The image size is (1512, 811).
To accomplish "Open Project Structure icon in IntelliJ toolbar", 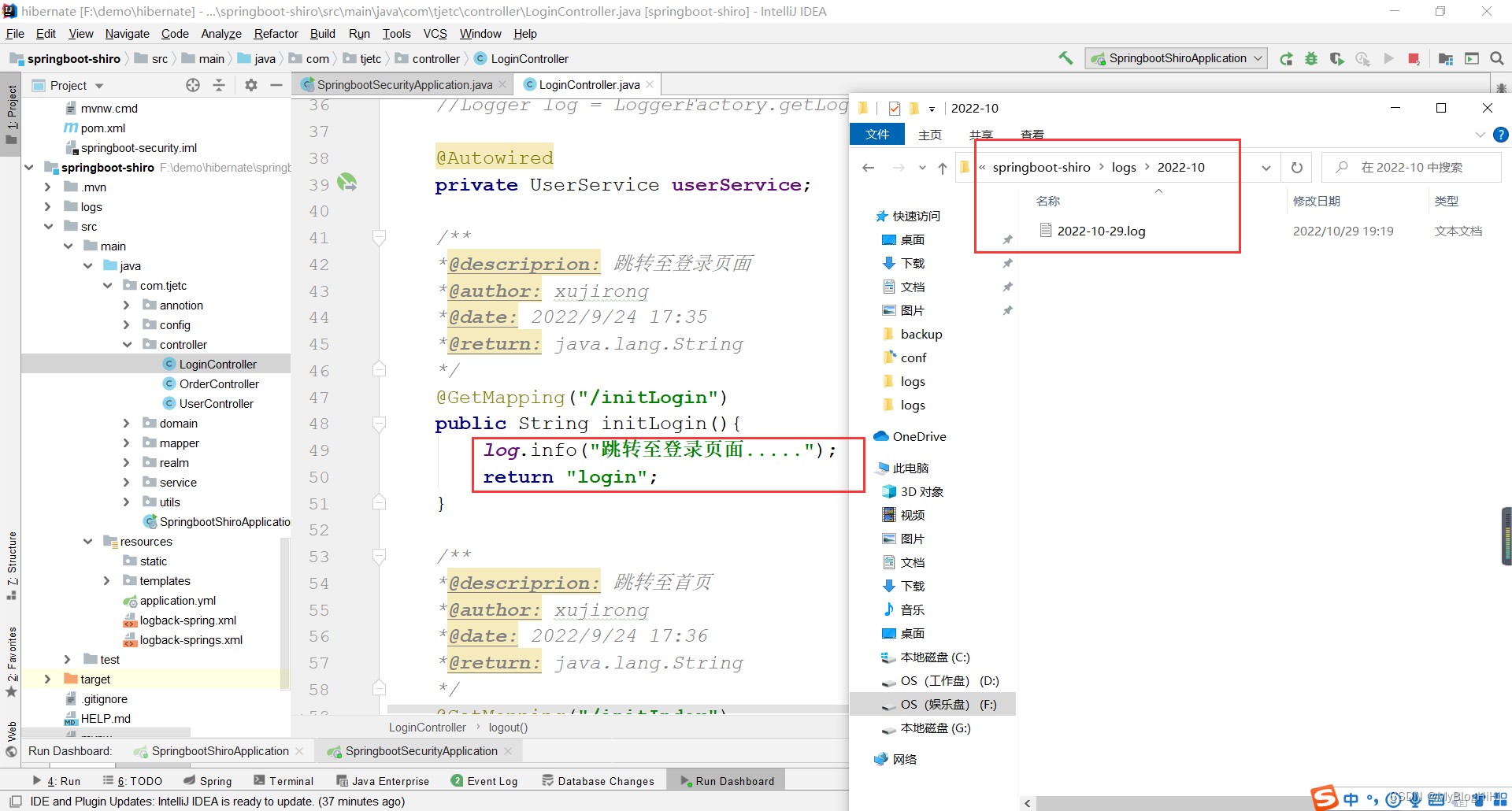I will (x=1446, y=58).
